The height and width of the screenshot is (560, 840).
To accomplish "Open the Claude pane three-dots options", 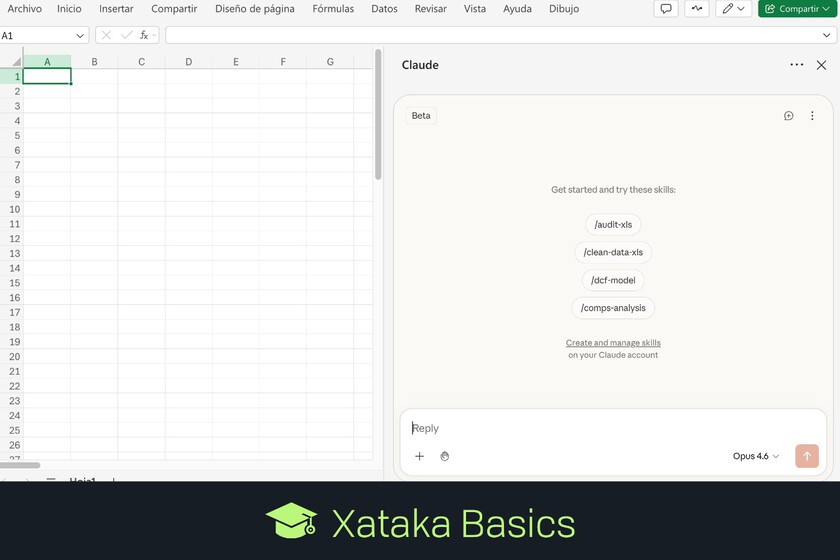I will pyautogui.click(x=796, y=65).
